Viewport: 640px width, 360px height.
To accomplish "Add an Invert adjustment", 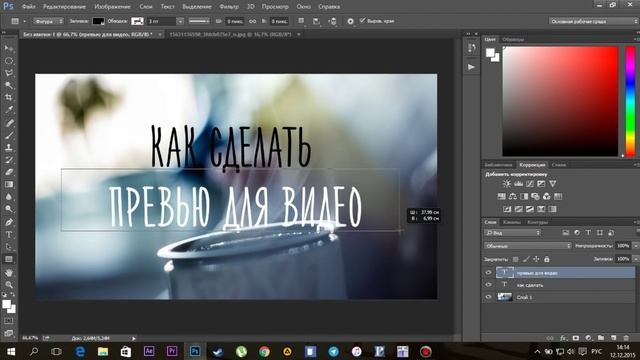I will pyautogui.click(x=507, y=209).
